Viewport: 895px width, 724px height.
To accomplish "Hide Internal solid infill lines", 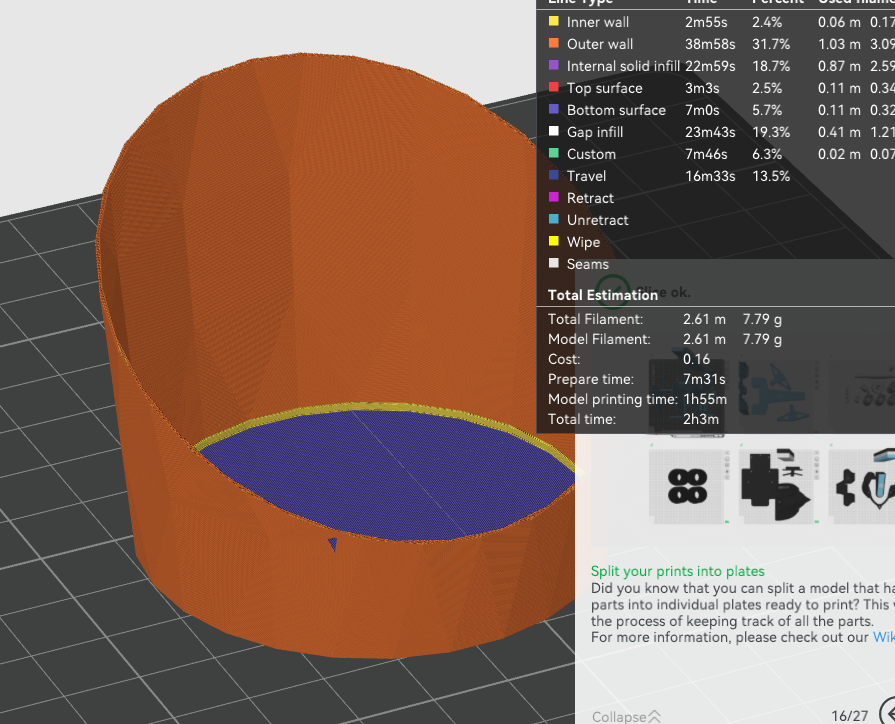I will (x=622, y=66).
